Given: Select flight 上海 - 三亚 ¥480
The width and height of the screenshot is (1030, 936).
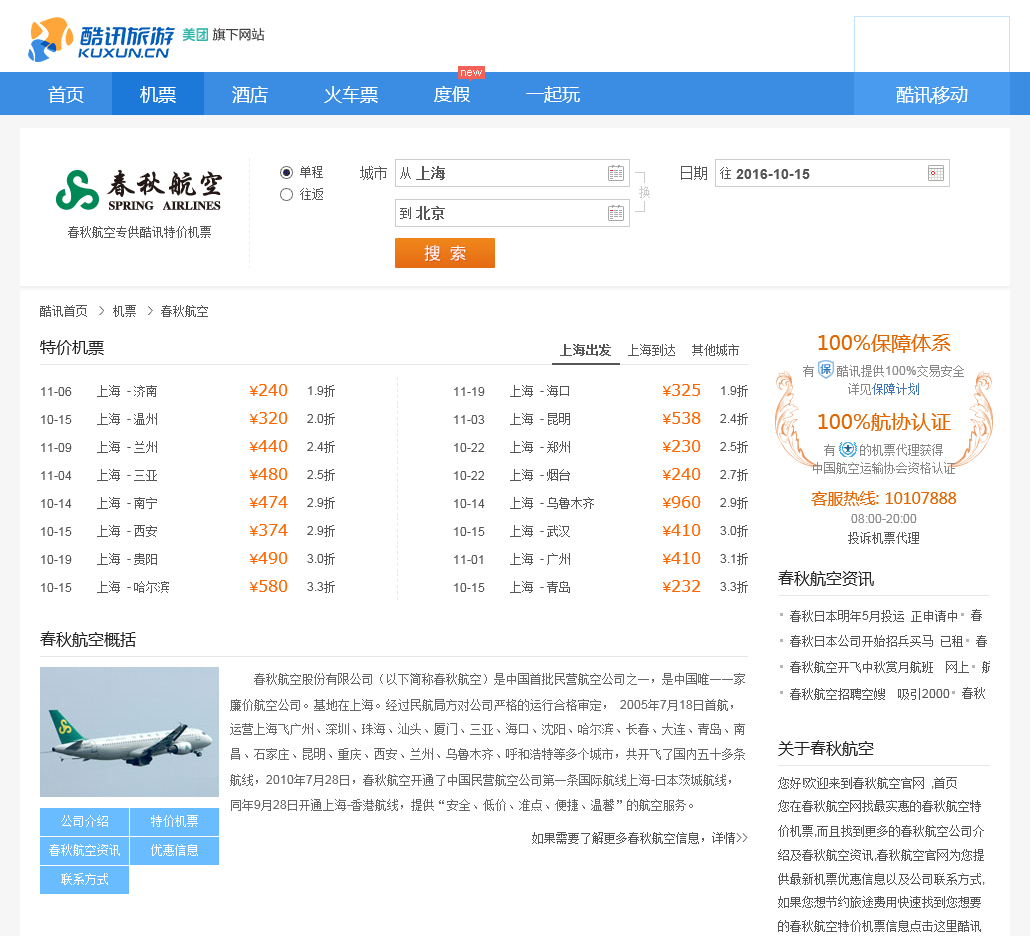Looking at the screenshot, I should (187, 475).
